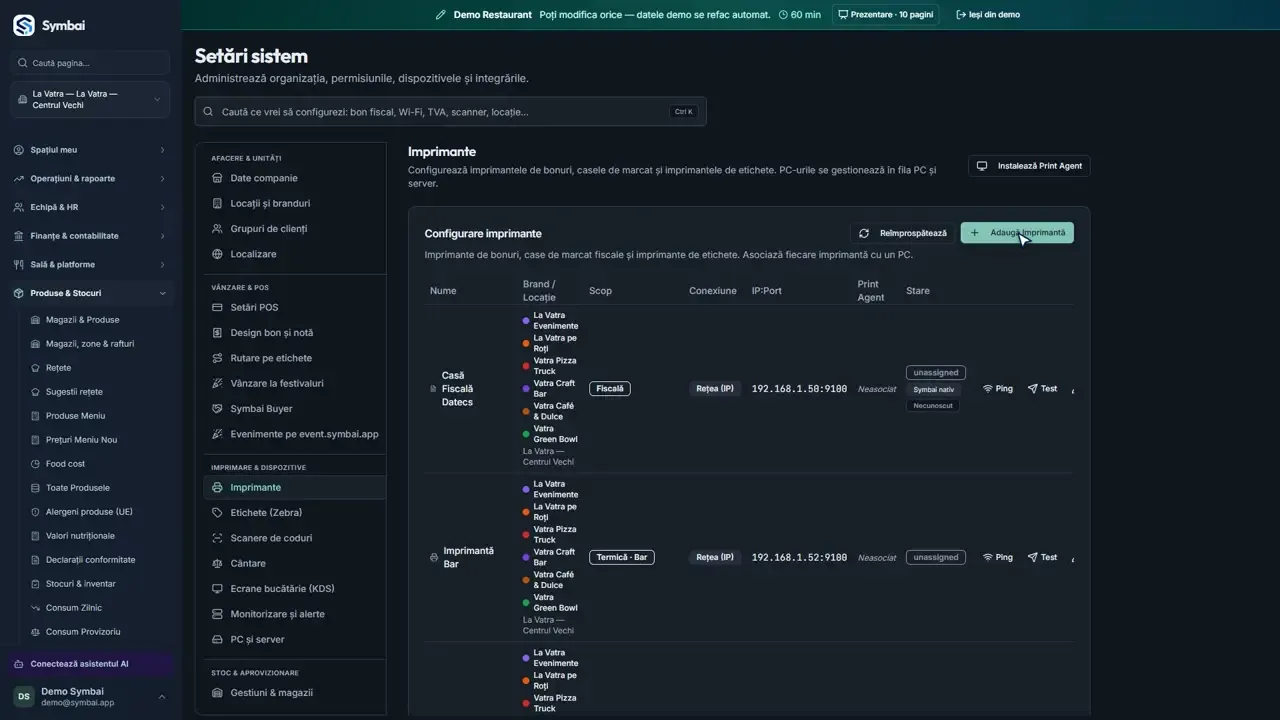The image size is (1280, 720).
Task: Click Instalează Print Agent button
Action: (1029, 166)
